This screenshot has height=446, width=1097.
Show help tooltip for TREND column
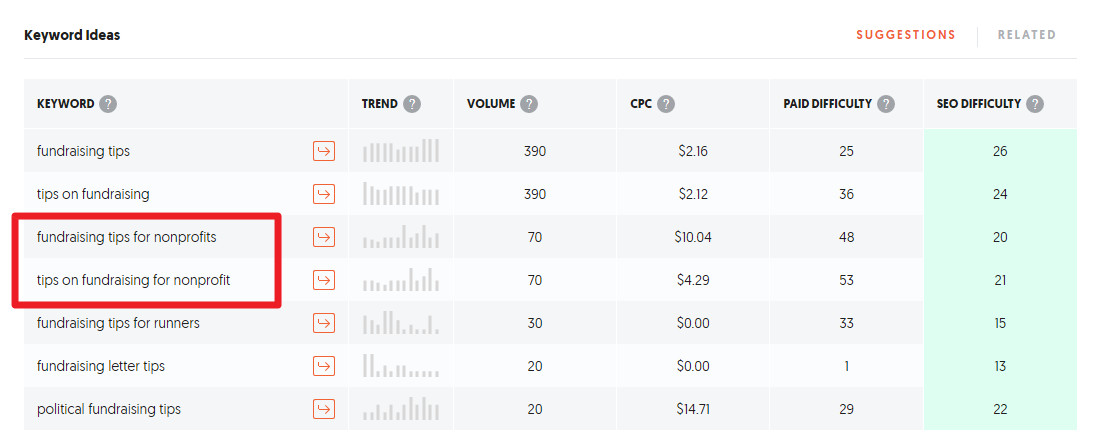coord(412,104)
